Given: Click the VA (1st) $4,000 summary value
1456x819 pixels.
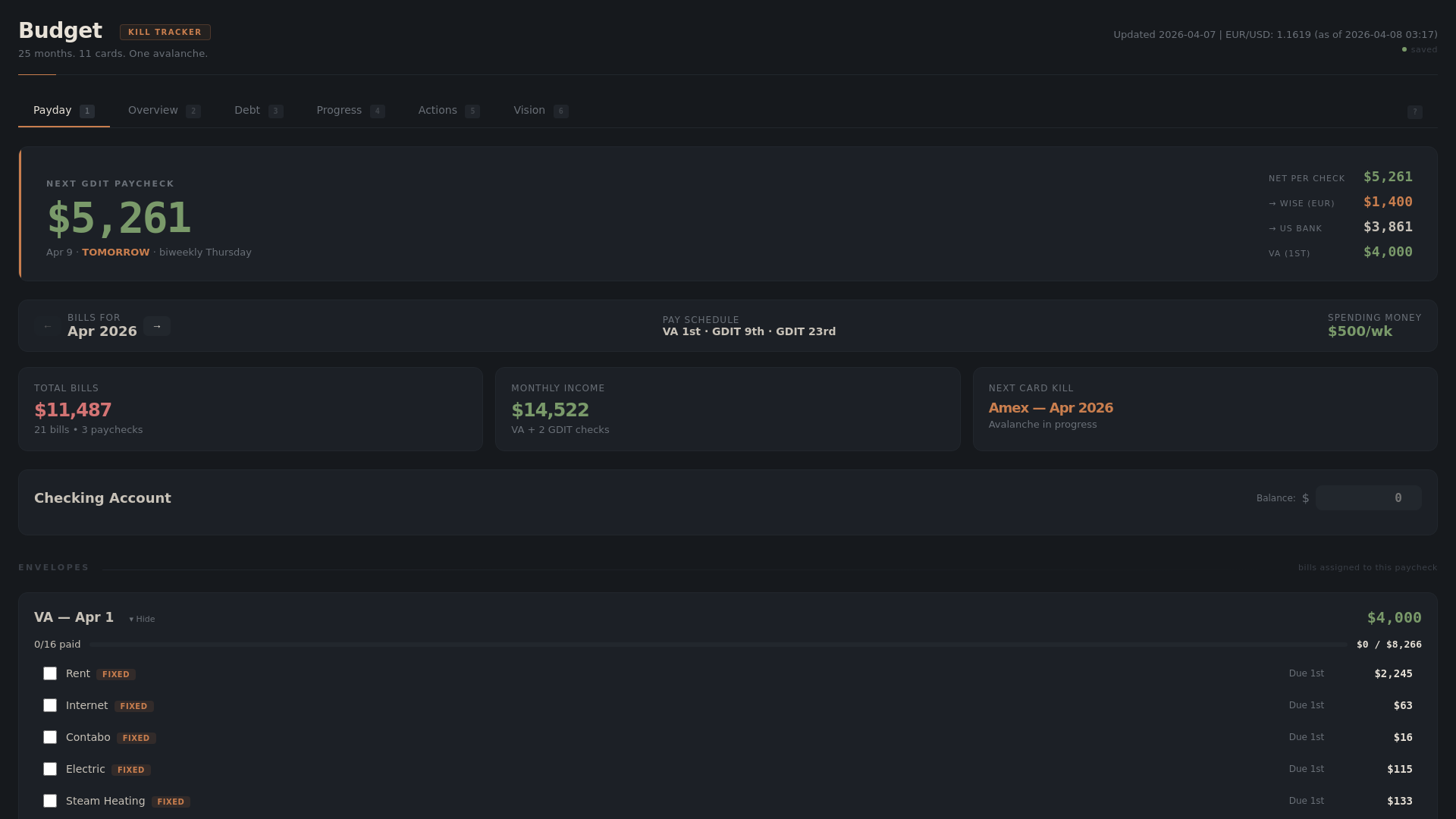Looking at the screenshot, I should [x=1388, y=252].
